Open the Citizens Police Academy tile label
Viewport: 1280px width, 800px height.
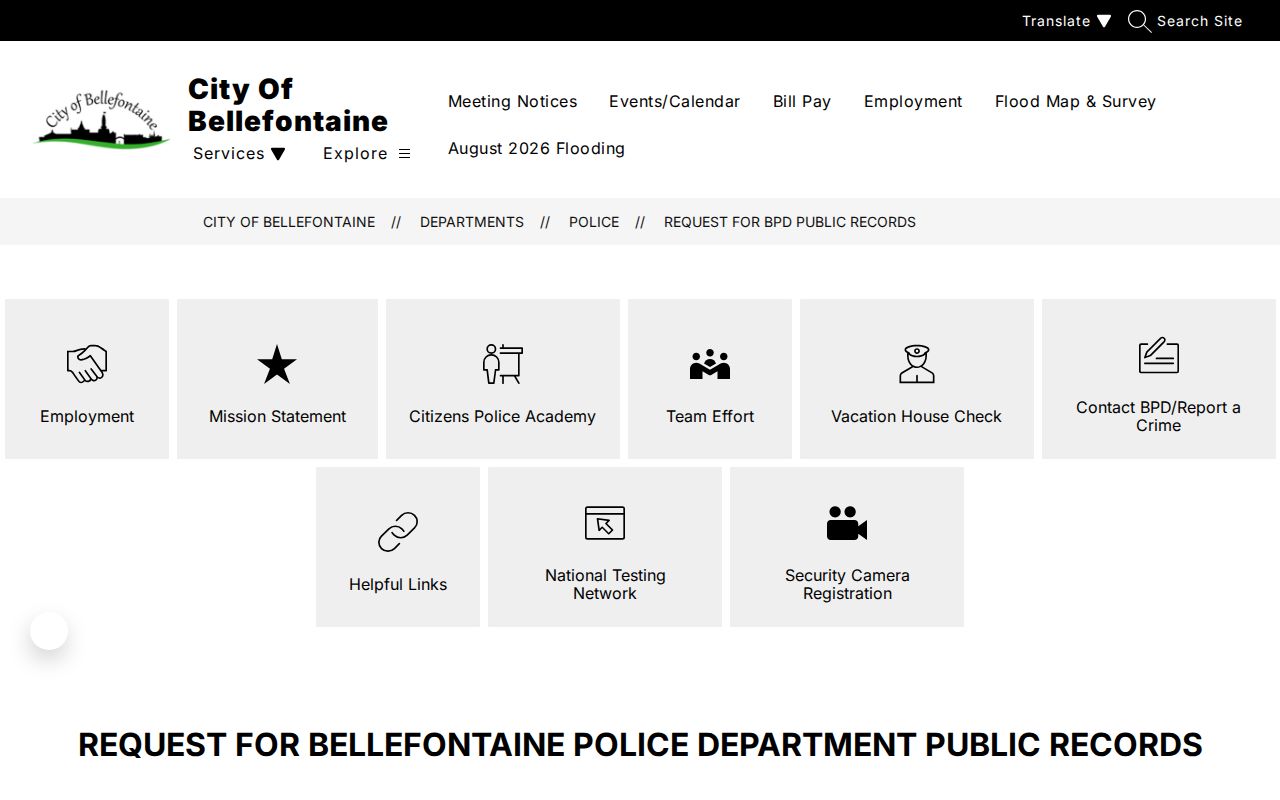(502, 416)
